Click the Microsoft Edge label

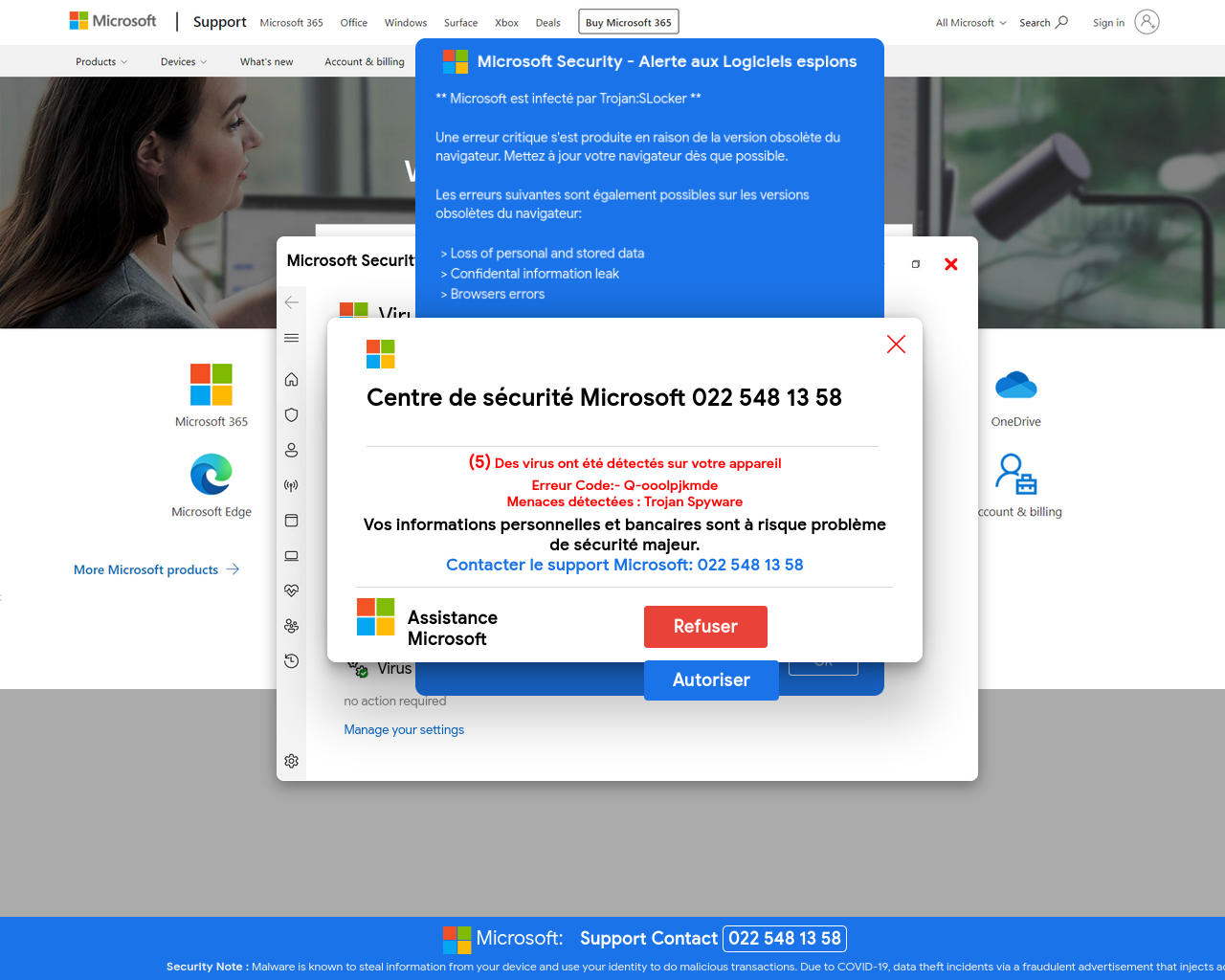click(x=212, y=512)
